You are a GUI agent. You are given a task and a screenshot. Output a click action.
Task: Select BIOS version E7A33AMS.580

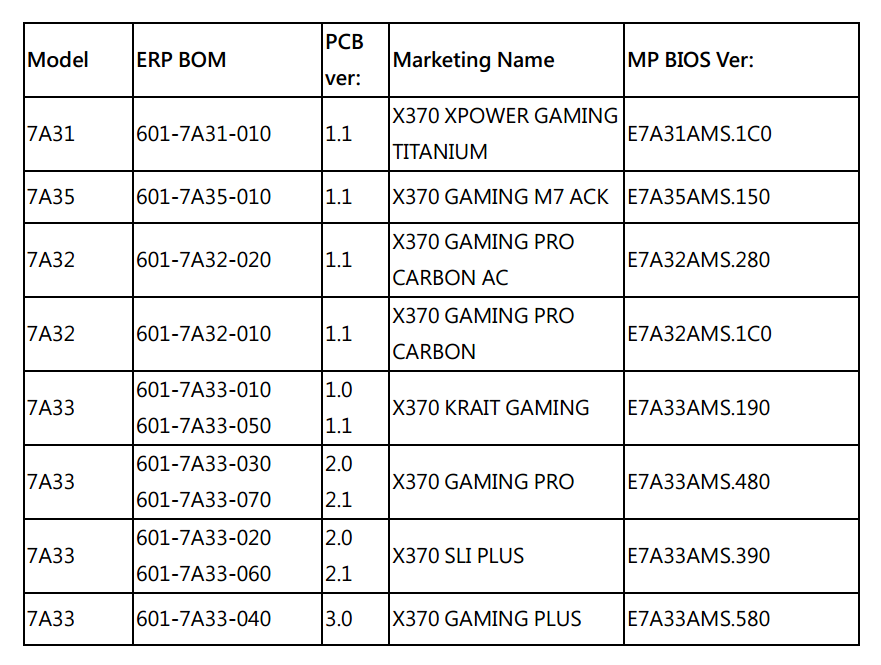pyautogui.click(x=699, y=619)
